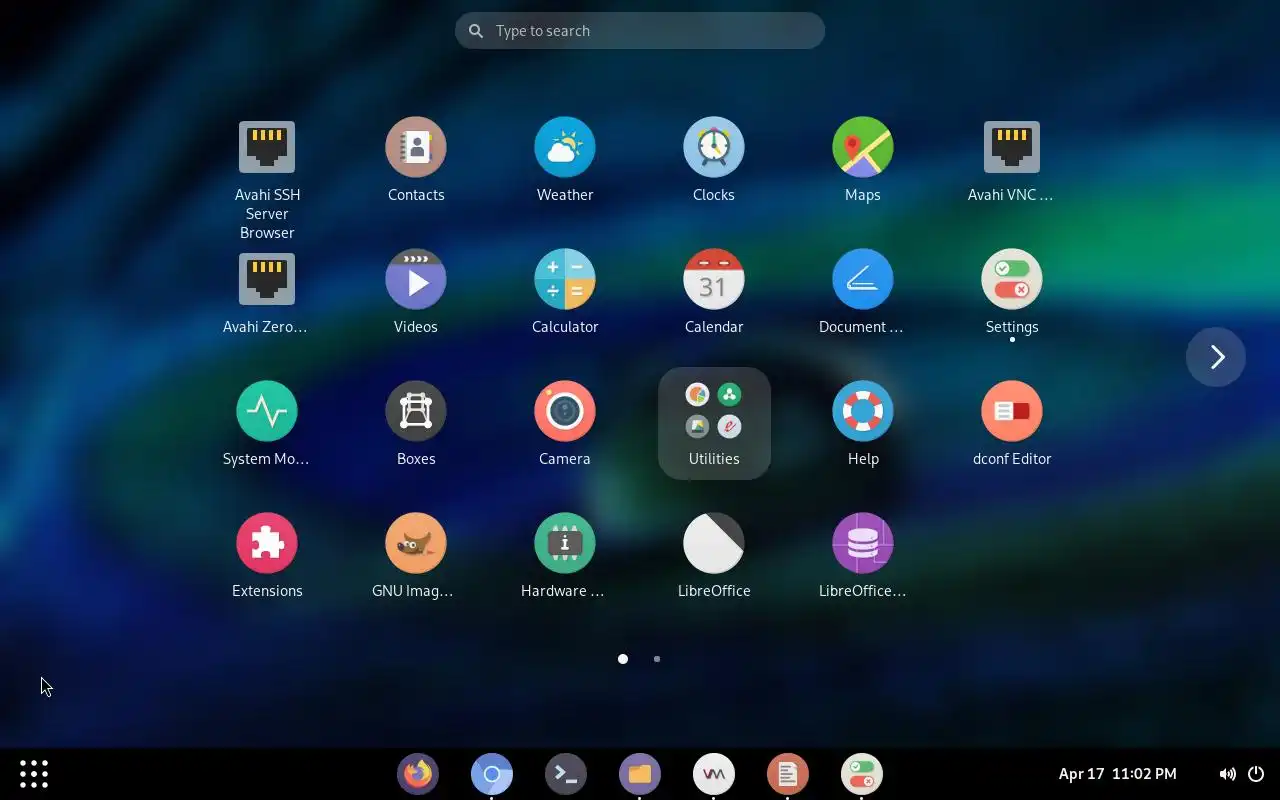Open the Help app
Viewport: 1280px width, 800px height.
coord(863,411)
